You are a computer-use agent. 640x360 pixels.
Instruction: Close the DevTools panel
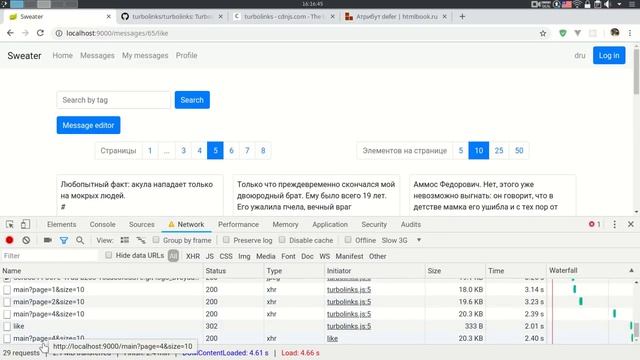pos(631,224)
